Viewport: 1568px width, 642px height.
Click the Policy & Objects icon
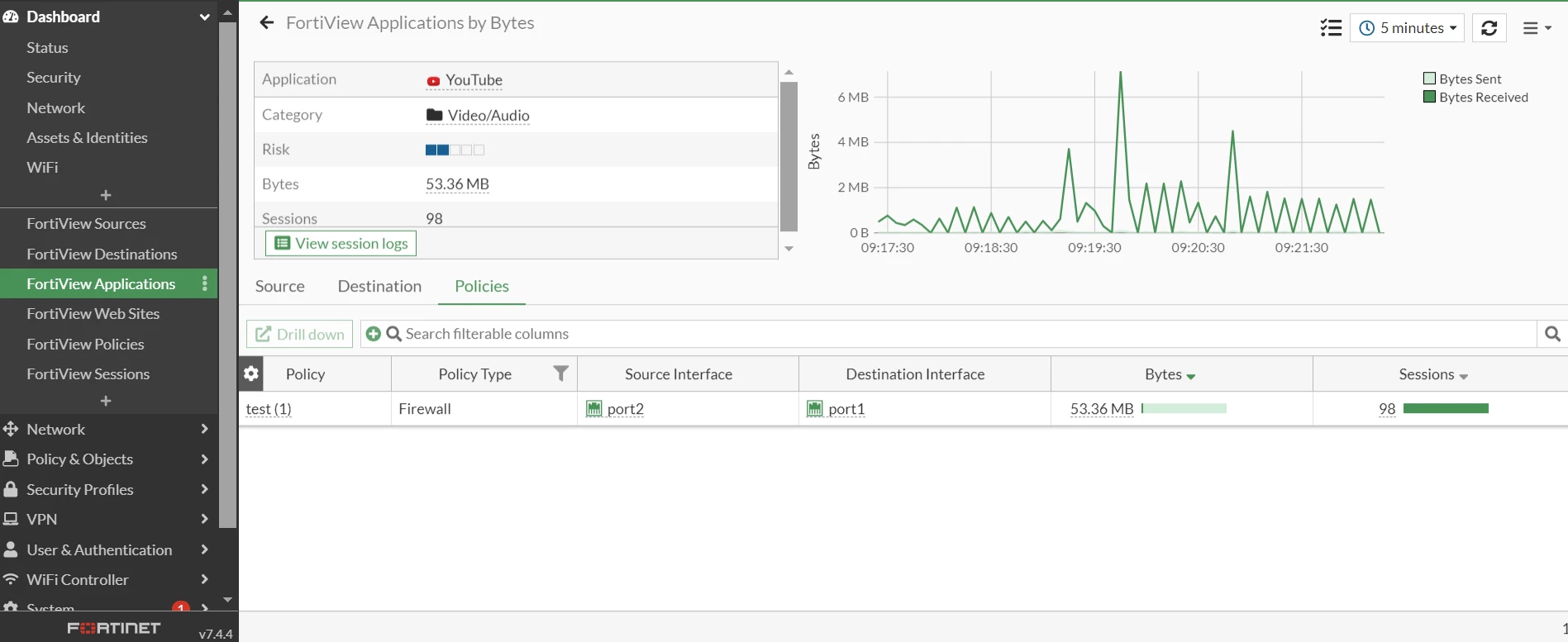[11, 459]
